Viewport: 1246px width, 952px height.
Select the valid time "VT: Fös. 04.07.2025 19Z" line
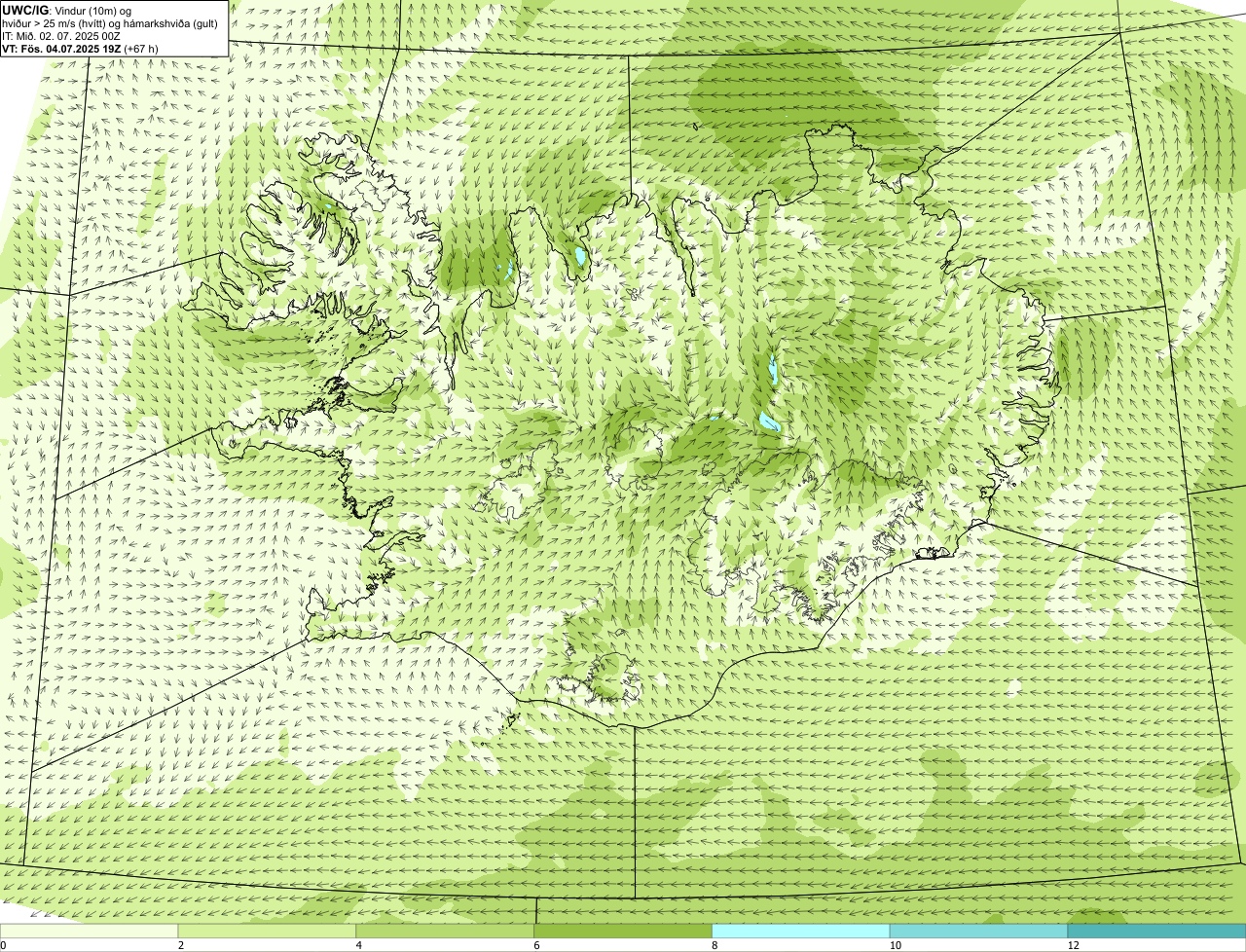81,49
